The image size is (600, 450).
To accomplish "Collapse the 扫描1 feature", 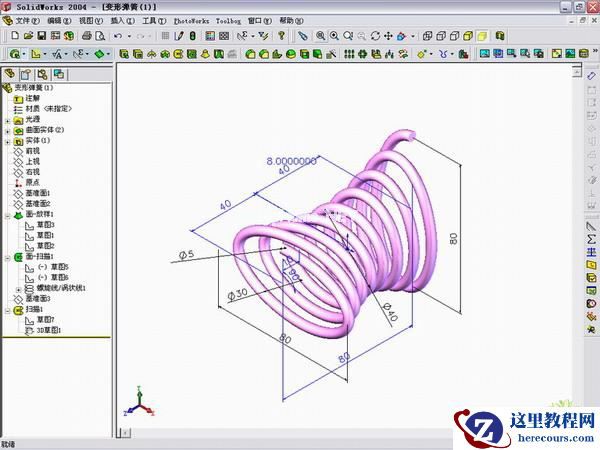I will point(7,310).
